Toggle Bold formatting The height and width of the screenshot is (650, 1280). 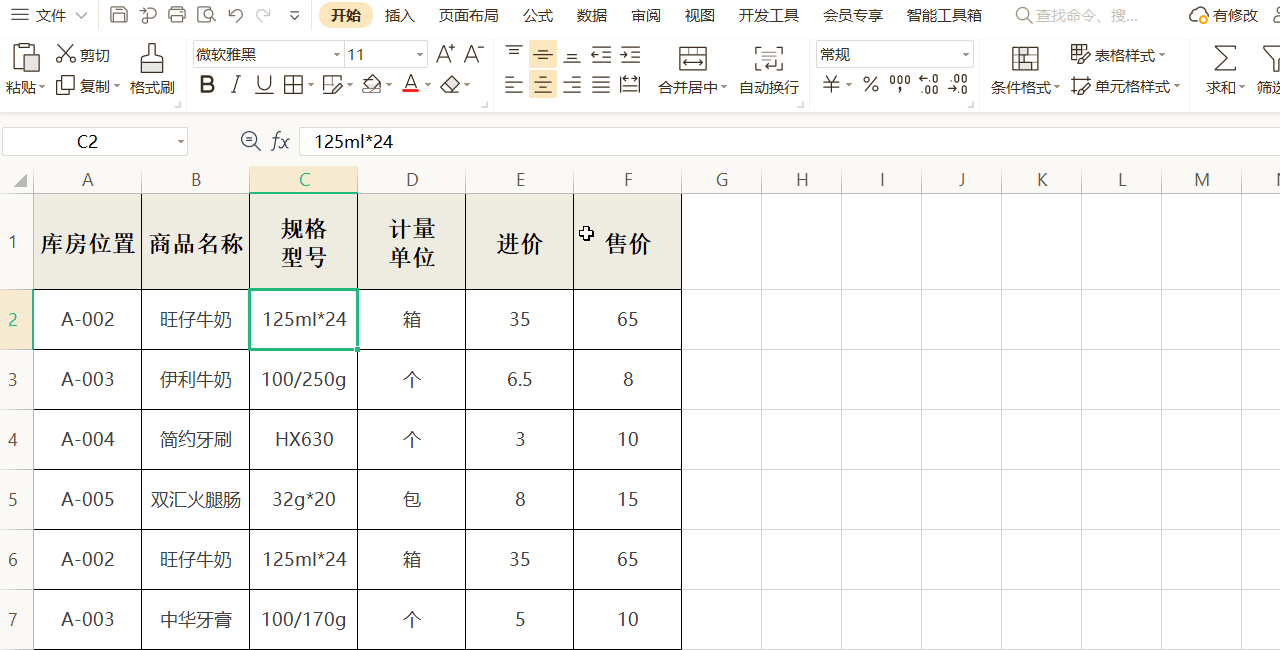click(x=207, y=85)
